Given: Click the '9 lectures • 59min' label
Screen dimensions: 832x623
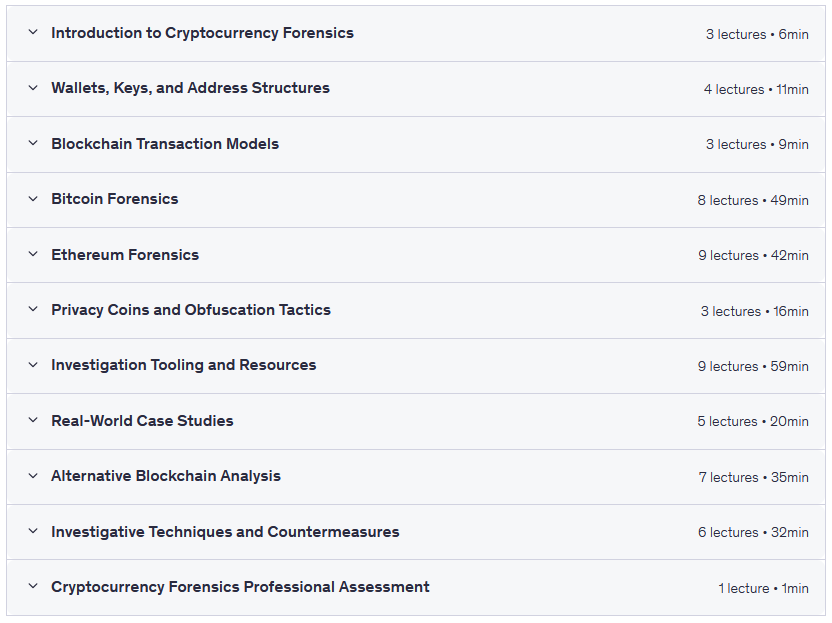Looking at the screenshot, I should (753, 366).
